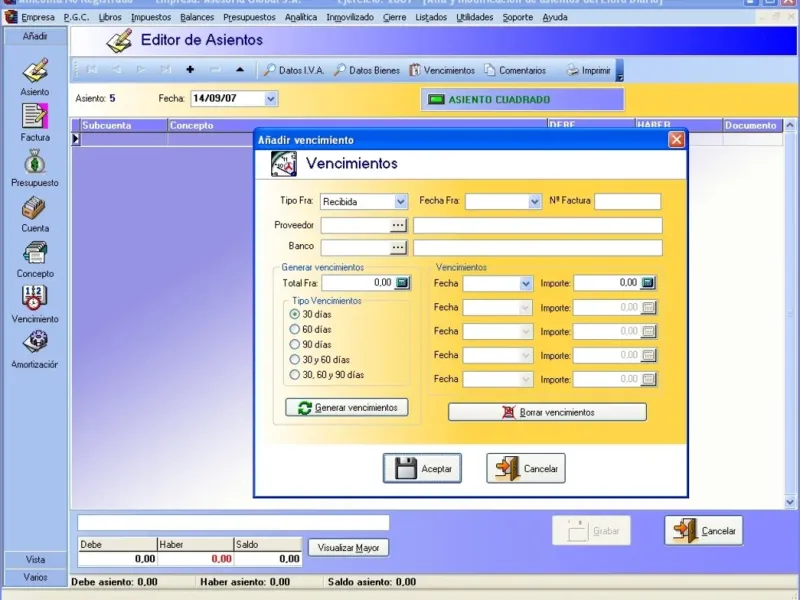Select 90 días radio option
This screenshot has height=600, width=800.
coord(294,344)
